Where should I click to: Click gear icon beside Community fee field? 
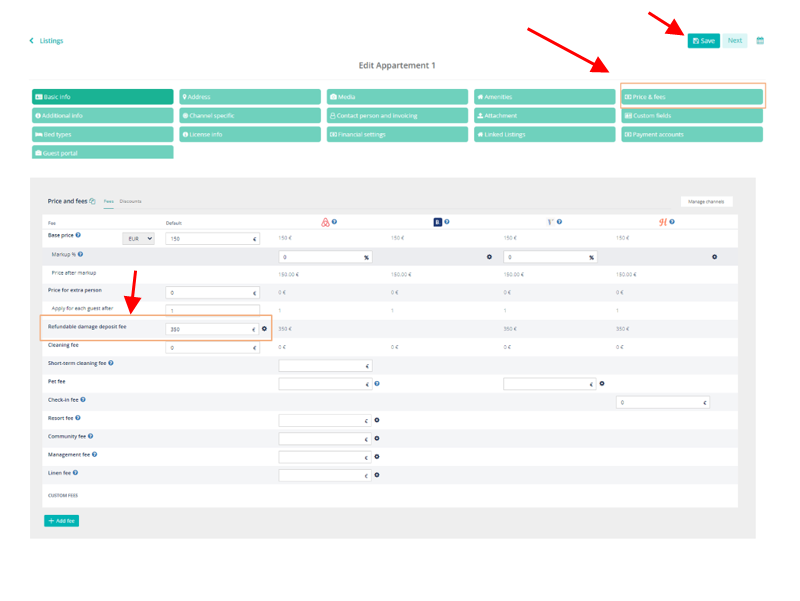coord(377,439)
